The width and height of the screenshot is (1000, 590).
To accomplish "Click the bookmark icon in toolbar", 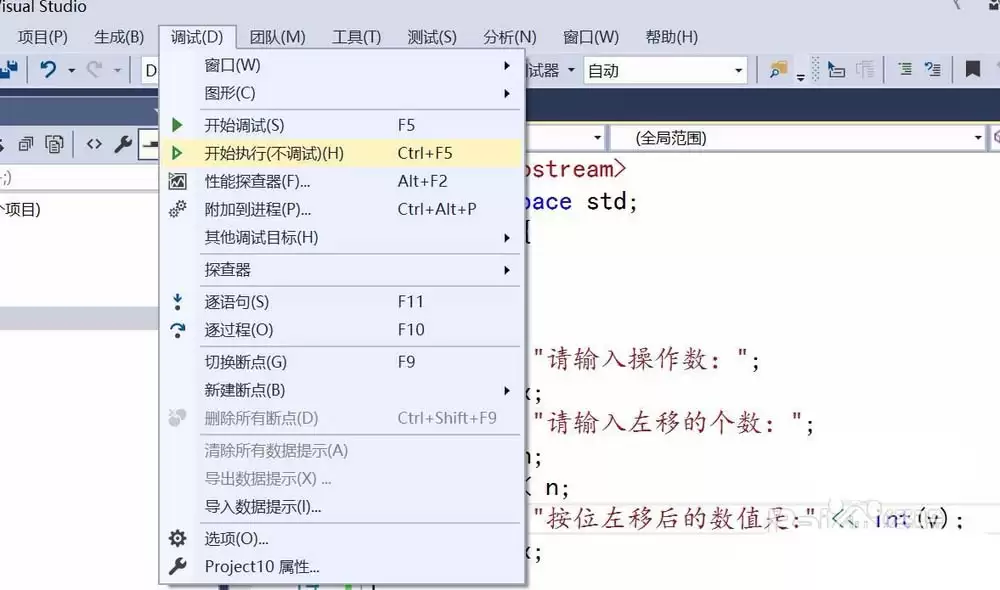I will point(972,70).
